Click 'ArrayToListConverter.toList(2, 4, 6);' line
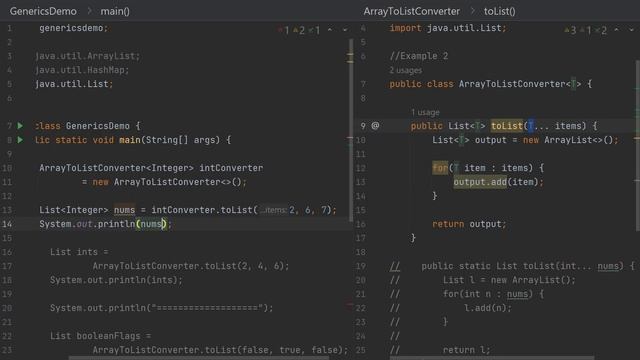Screen dimensions: 640x360 (x=191, y=266)
